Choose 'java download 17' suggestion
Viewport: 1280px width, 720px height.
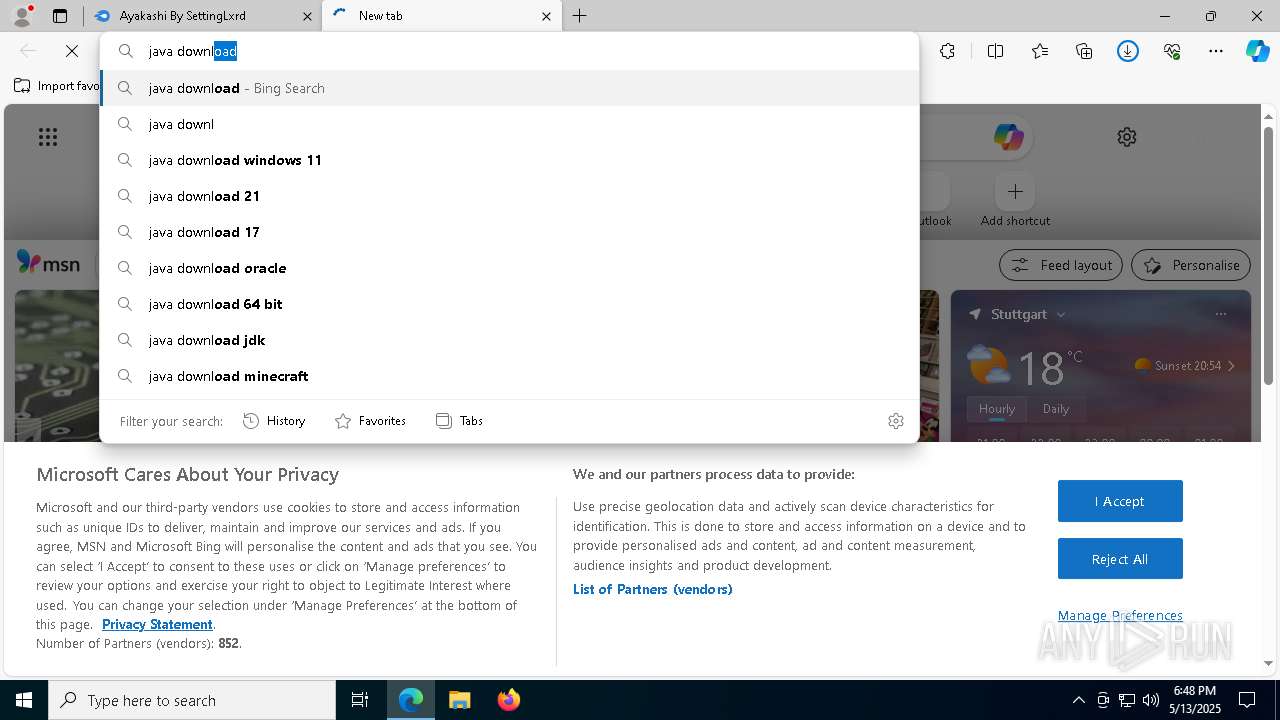(510, 232)
